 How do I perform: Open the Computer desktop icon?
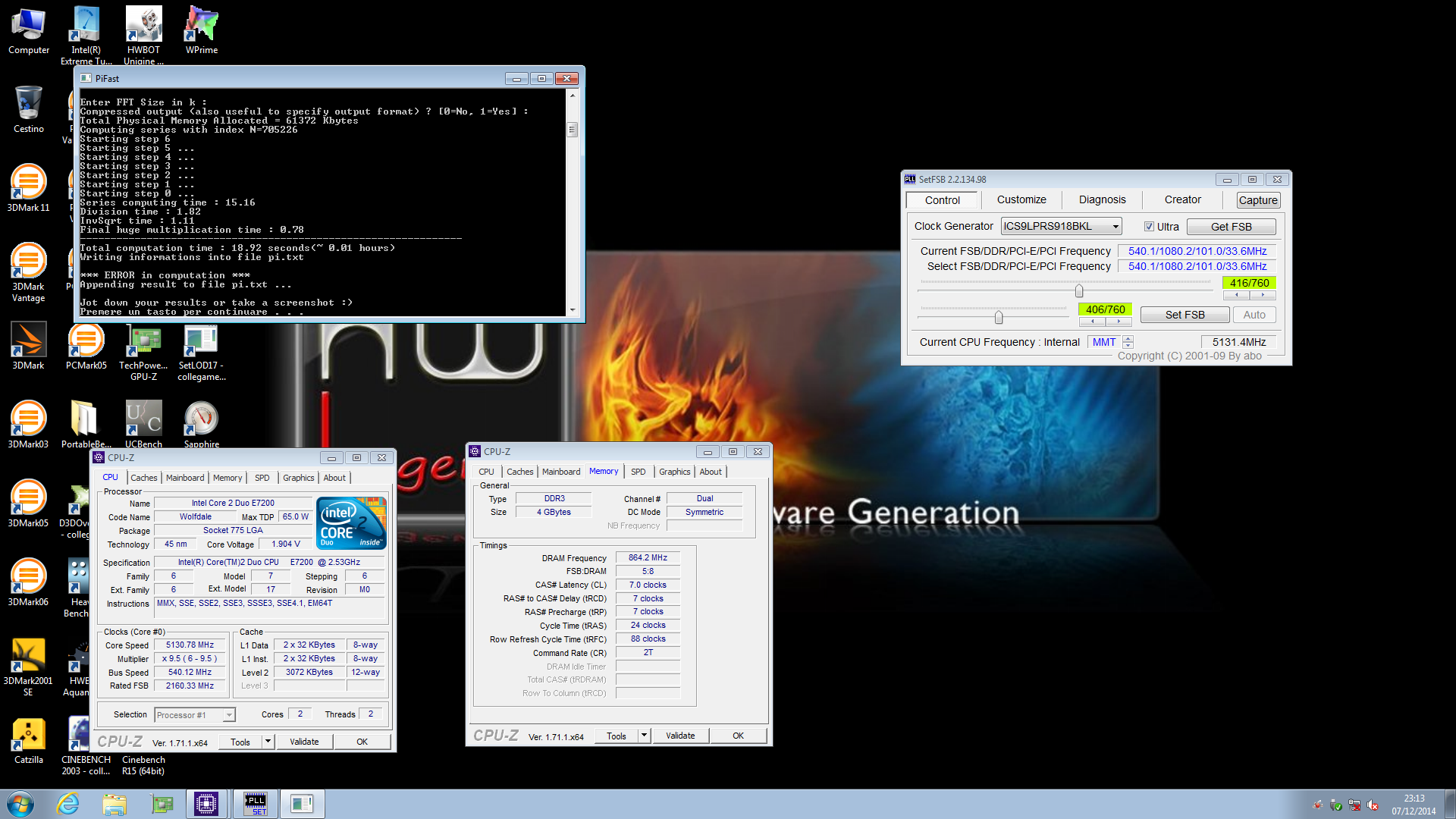[29, 32]
